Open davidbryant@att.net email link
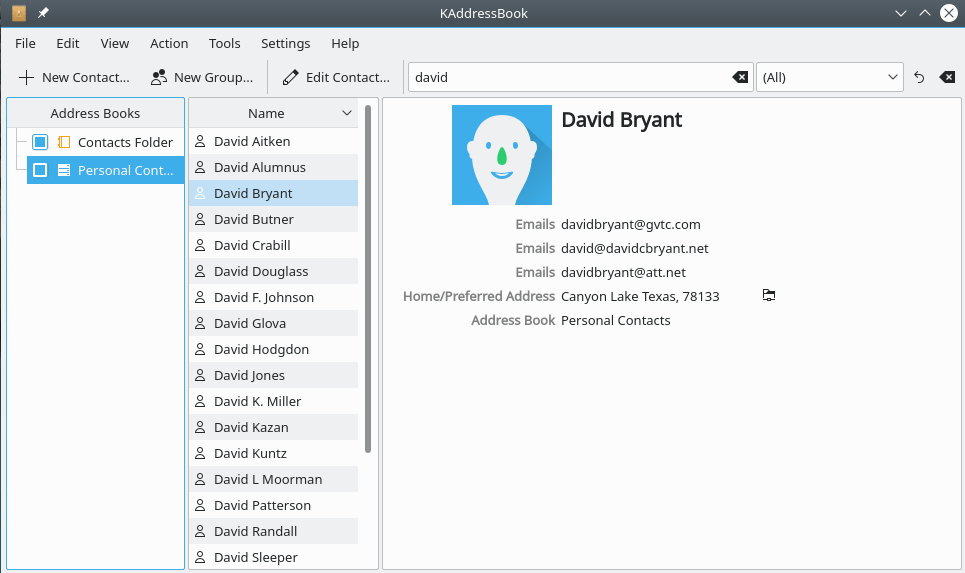 coord(623,273)
